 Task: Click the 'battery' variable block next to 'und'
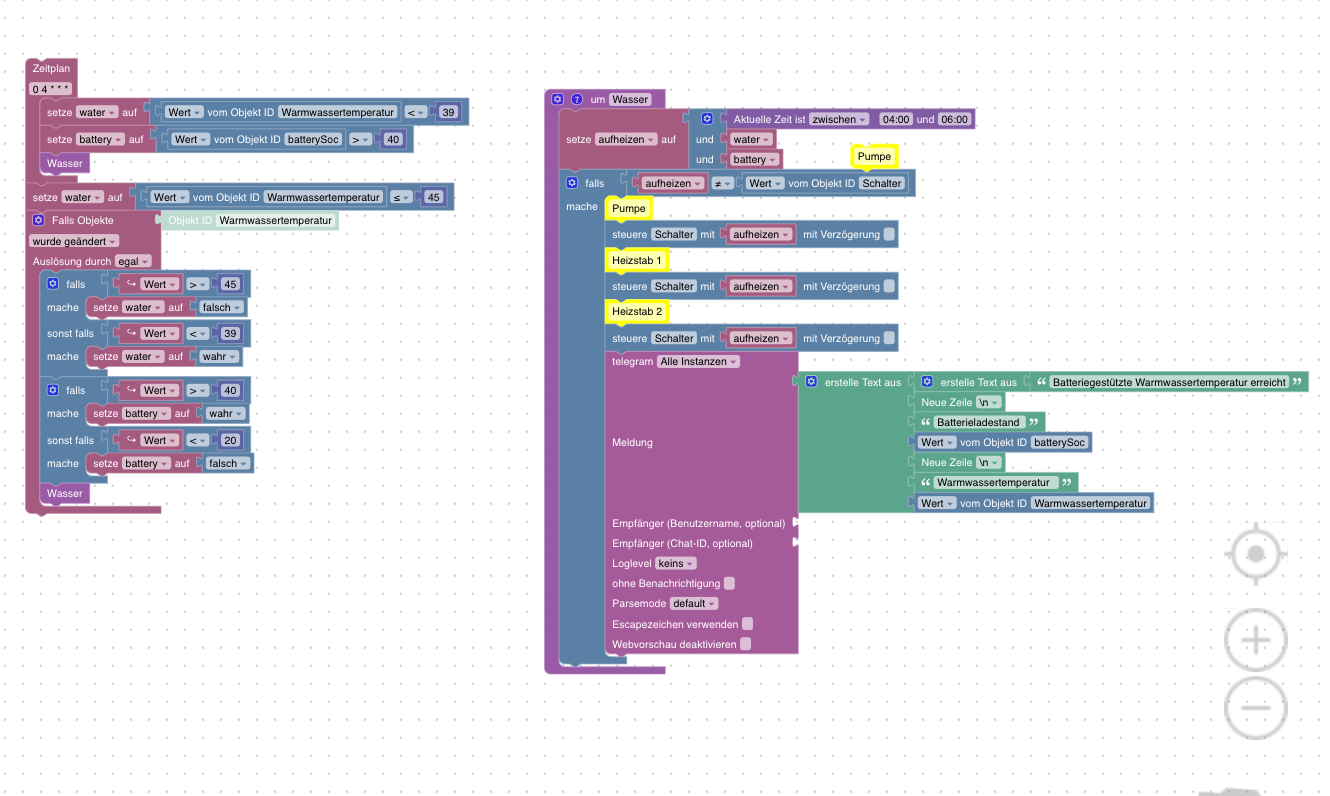point(754,159)
